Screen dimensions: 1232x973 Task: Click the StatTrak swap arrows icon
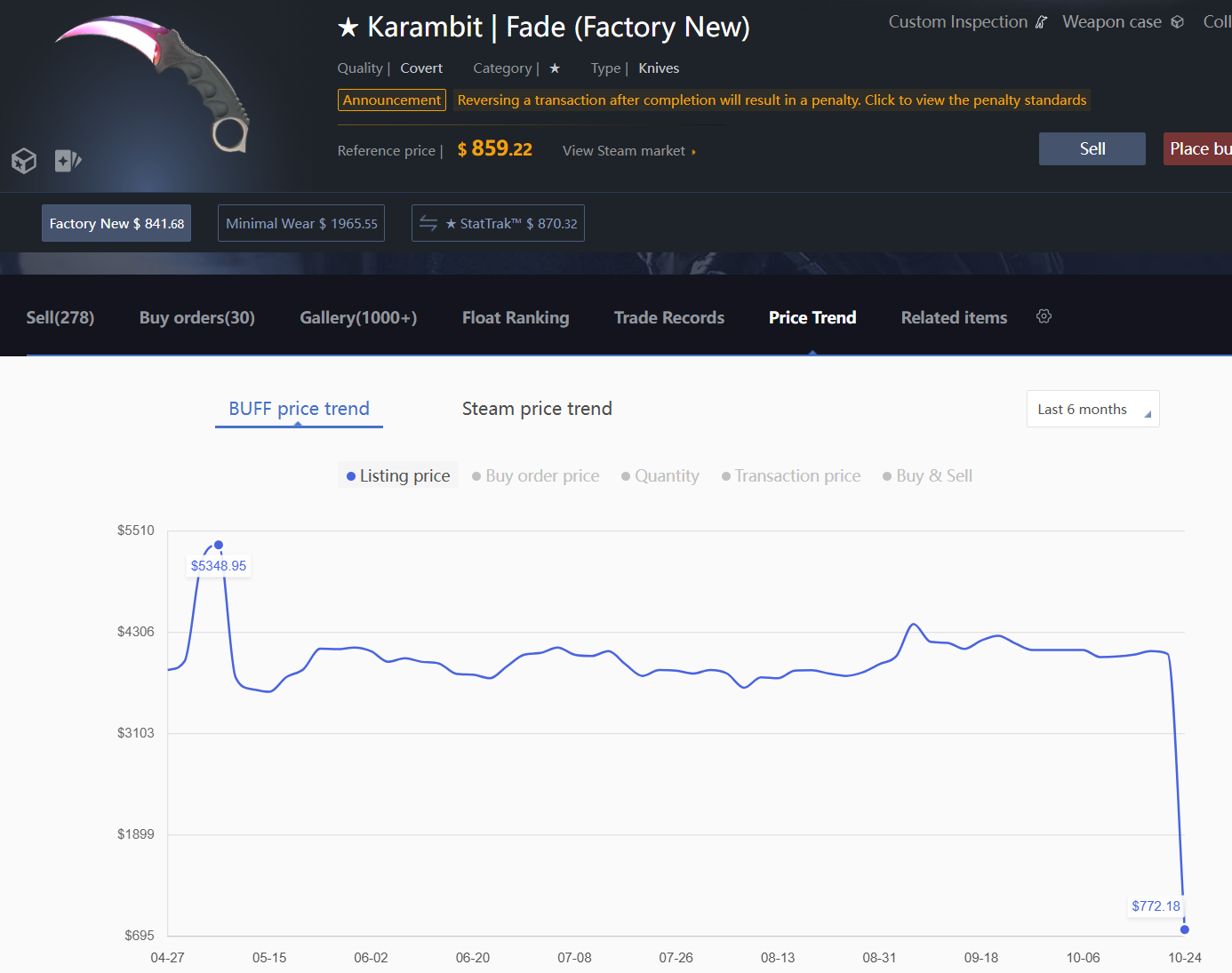tap(428, 223)
